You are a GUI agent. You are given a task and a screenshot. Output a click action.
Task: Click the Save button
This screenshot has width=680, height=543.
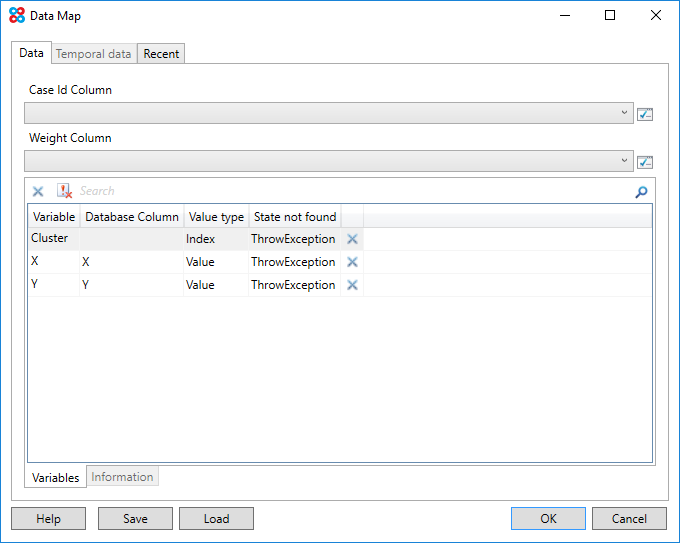pyautogui.click(x=135, y=519)
